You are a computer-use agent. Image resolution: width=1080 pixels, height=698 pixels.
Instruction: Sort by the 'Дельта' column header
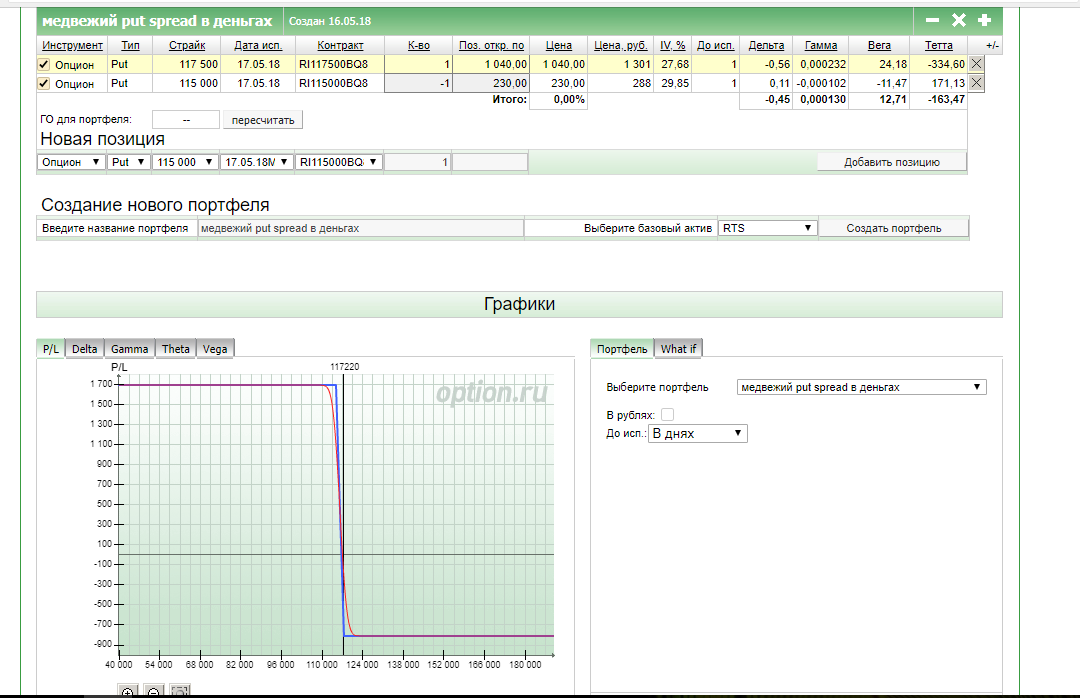click(766, 46)
